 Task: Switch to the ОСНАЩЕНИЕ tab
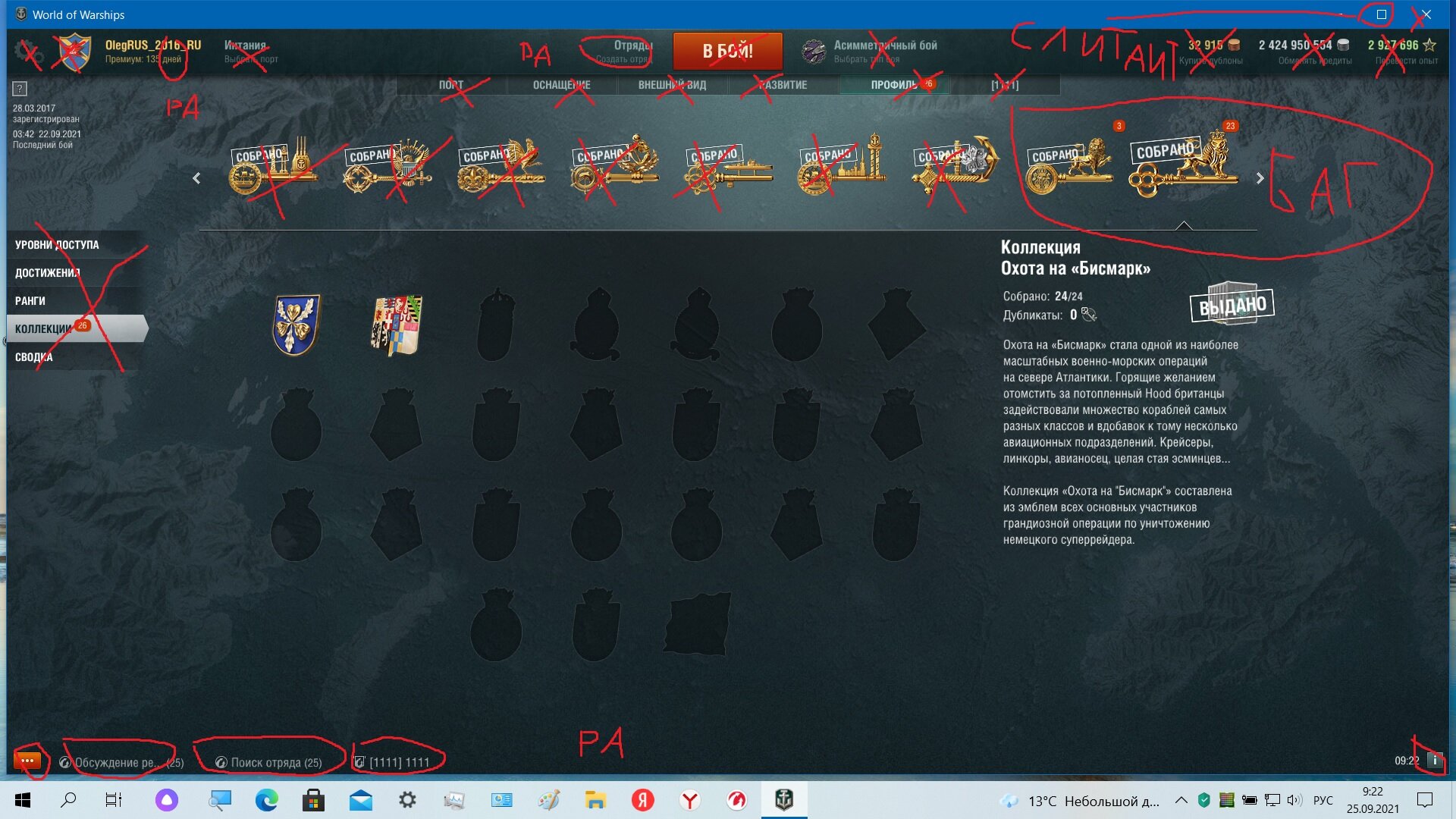click(x=561, y=85)
